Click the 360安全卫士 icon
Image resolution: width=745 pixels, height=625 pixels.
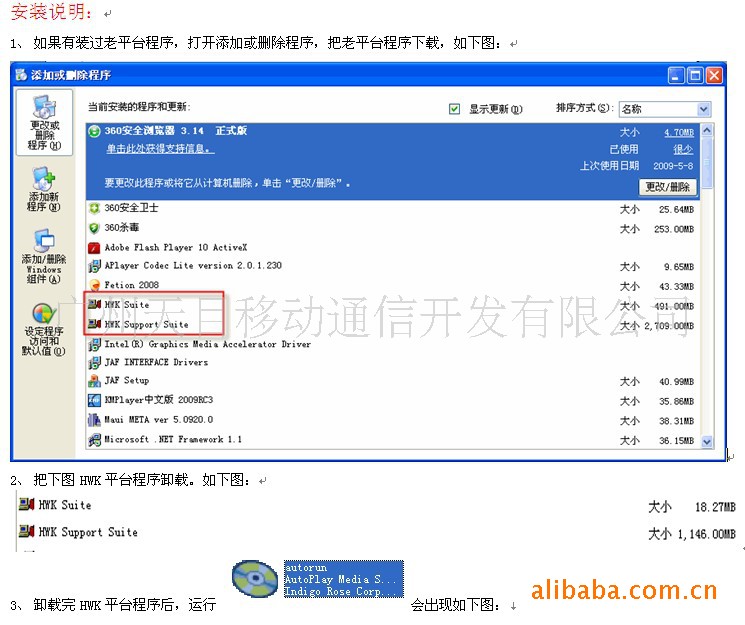click(94, 208)
